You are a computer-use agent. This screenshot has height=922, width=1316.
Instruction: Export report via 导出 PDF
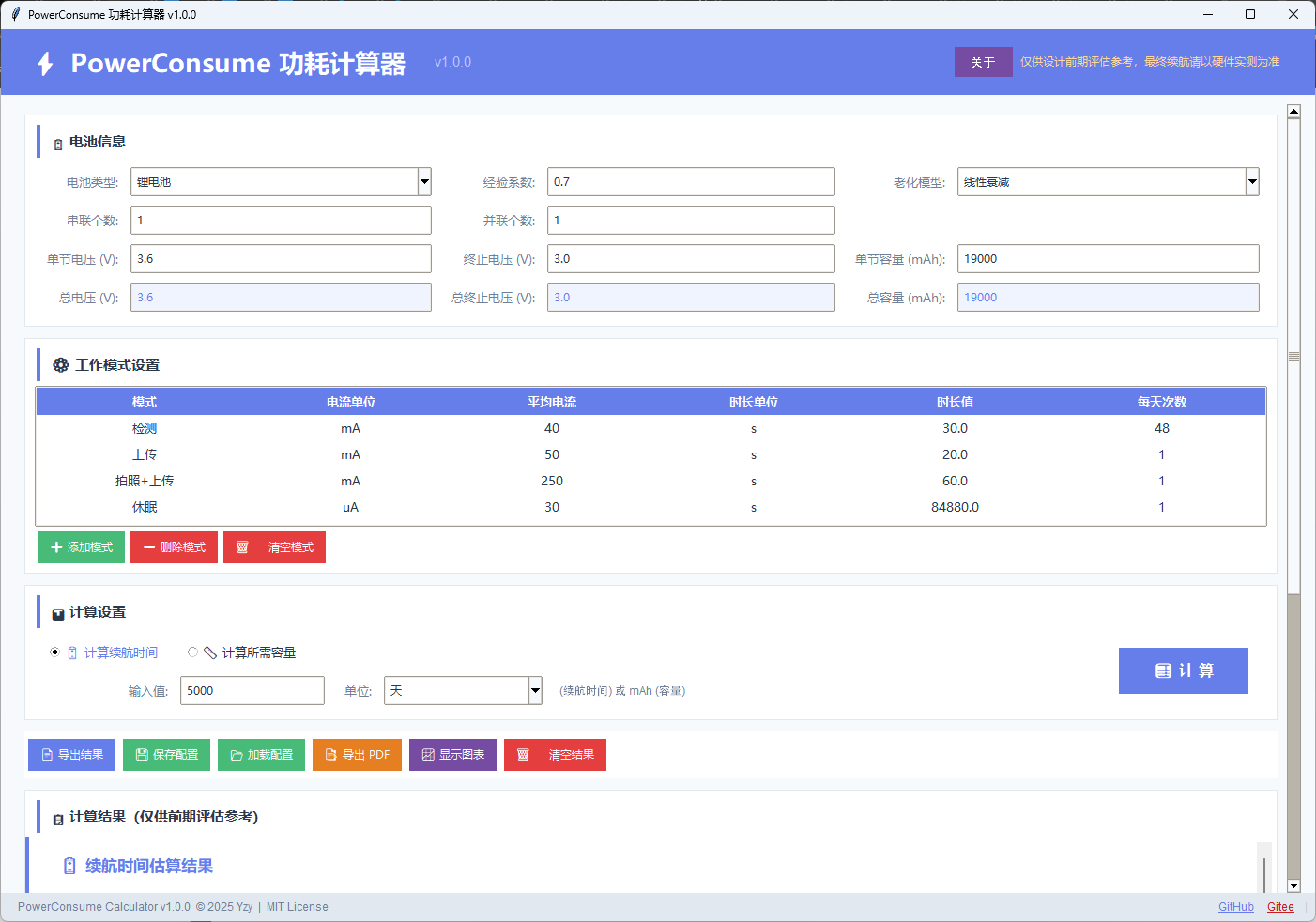358,755
